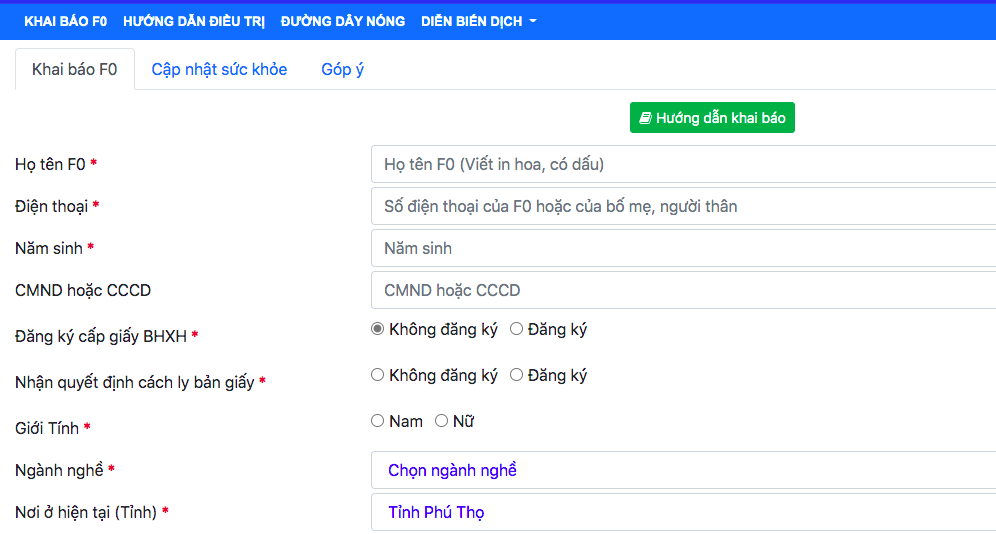This screenshot has width=996, height=534.
Task: Click the Giới Tính label text
Action: click(x=47, y=429)
